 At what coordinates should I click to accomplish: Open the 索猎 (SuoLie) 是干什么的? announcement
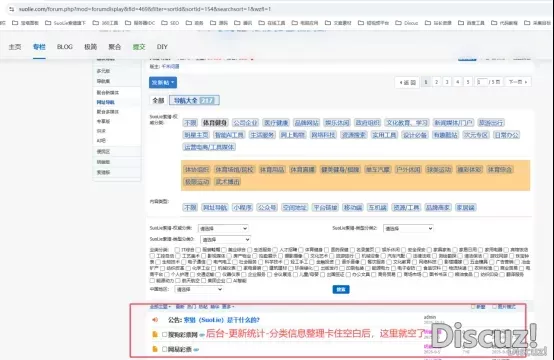[x=222, y=320]
